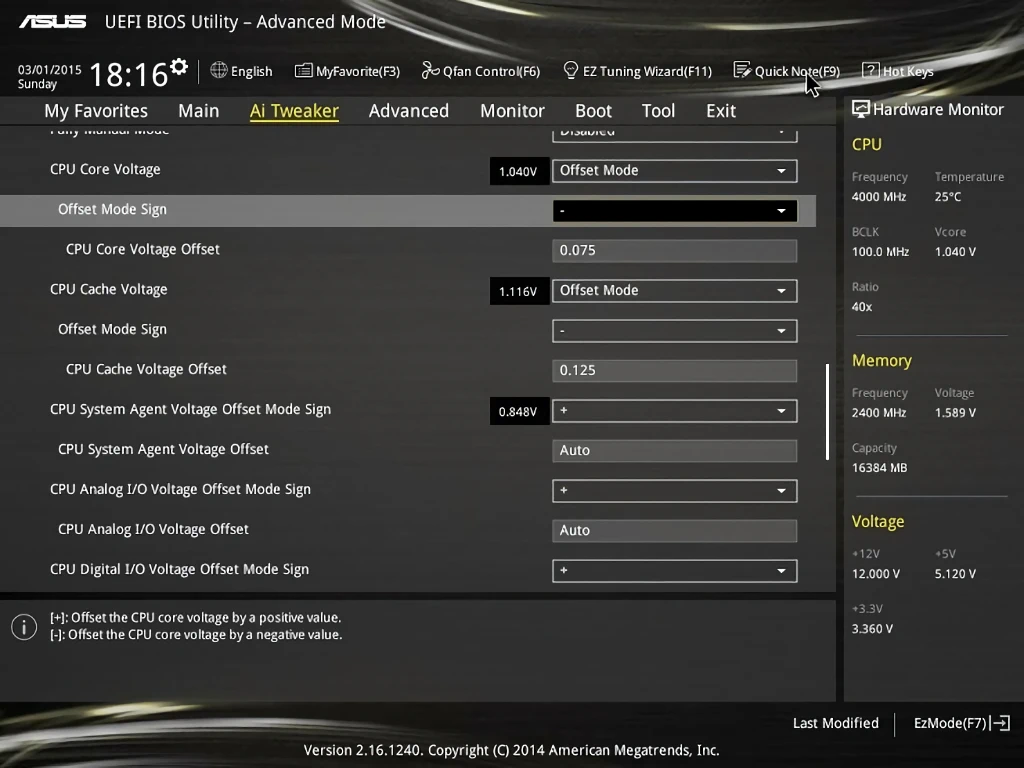Image resolution: width=1024 pixels, height=768 pixels.
Task: Click the CPU Core Voltage Offset field
Action: point(675,251)
